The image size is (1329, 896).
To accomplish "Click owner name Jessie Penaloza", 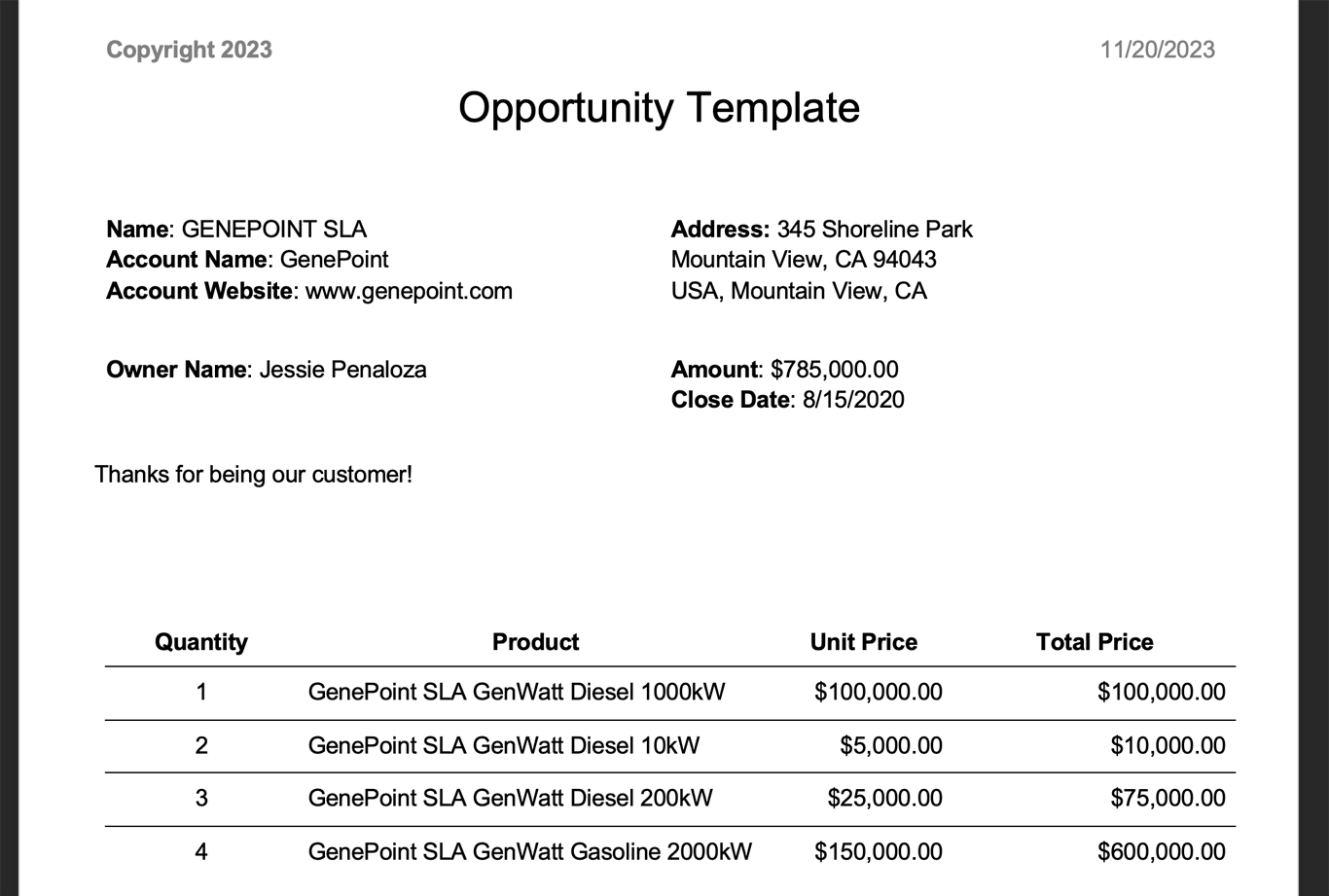I will pos(342,370).
